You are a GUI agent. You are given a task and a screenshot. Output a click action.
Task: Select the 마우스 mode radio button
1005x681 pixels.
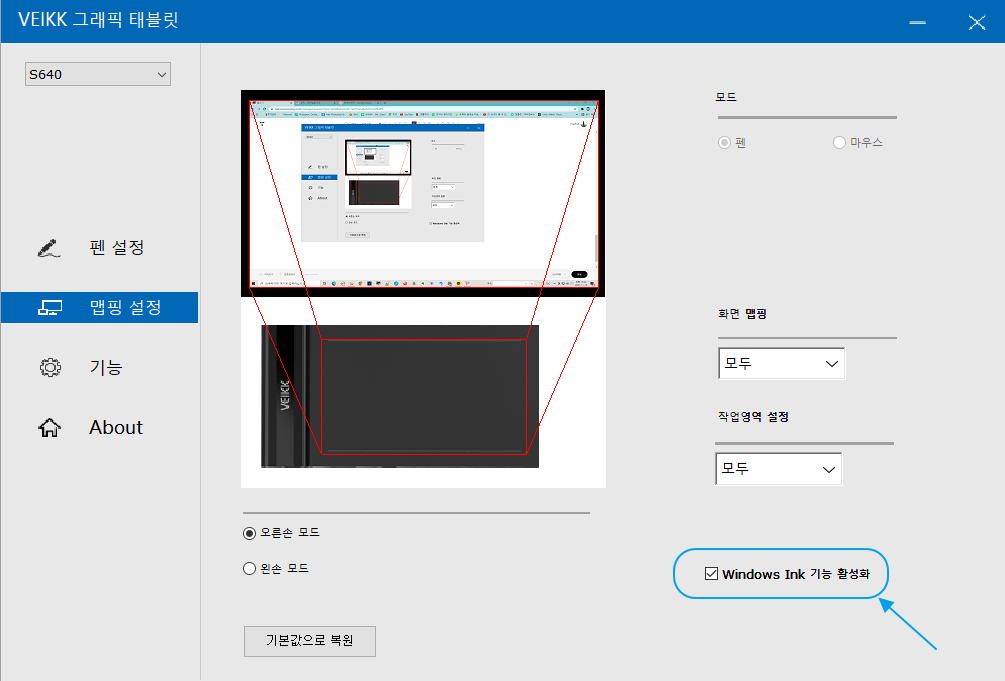click(839, 142)
